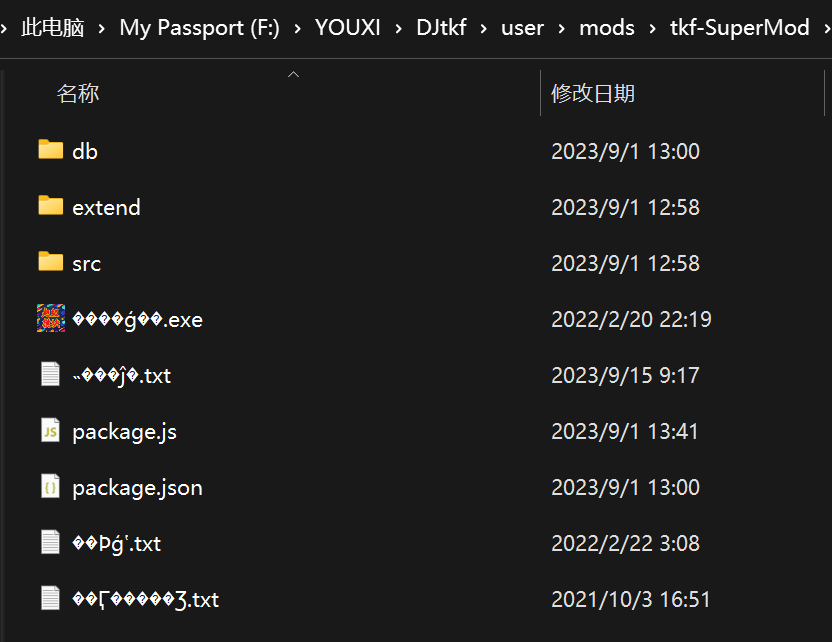This screenshot has height=642, width=832.
Task: Select the package.json file name
Action: (x=137, y=488)
